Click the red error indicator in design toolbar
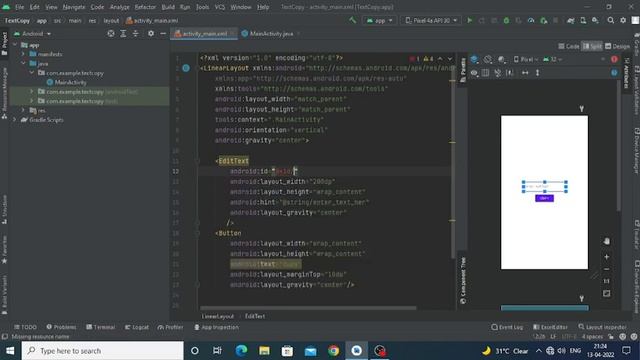 pyautogui.click(x=614, y=60)
